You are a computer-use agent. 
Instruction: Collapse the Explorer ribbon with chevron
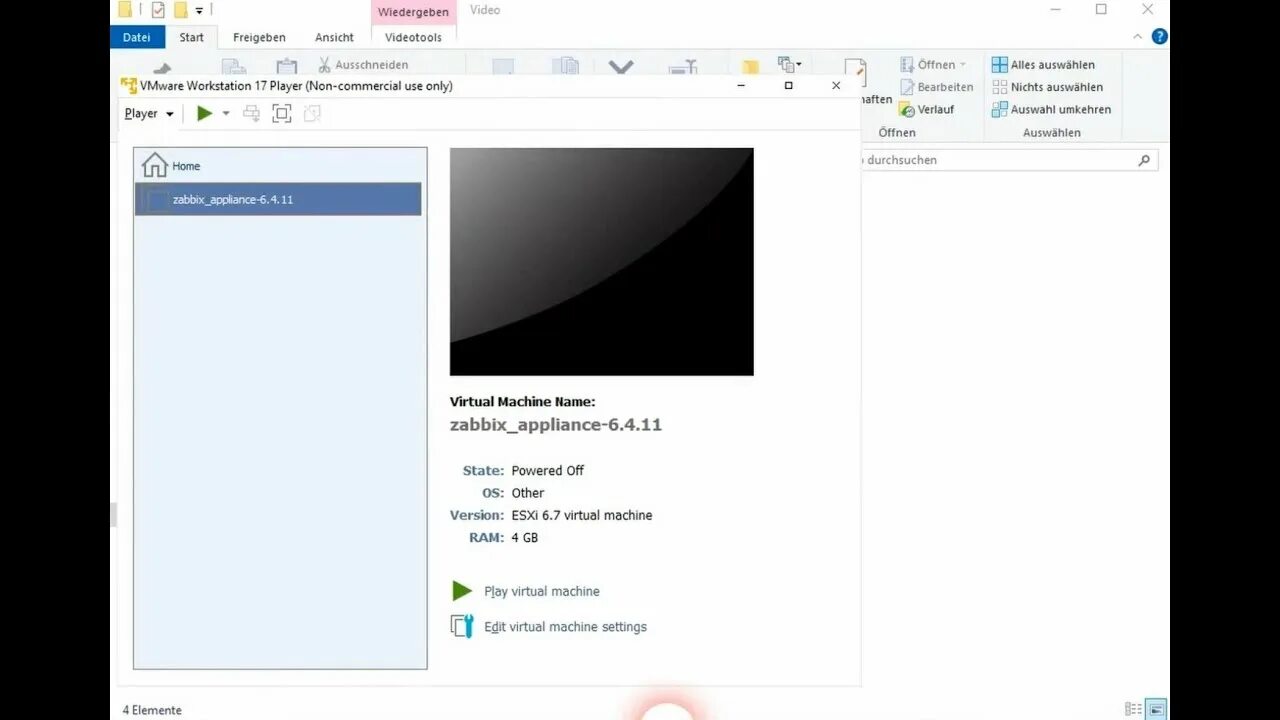click(x=1138, y=37)
